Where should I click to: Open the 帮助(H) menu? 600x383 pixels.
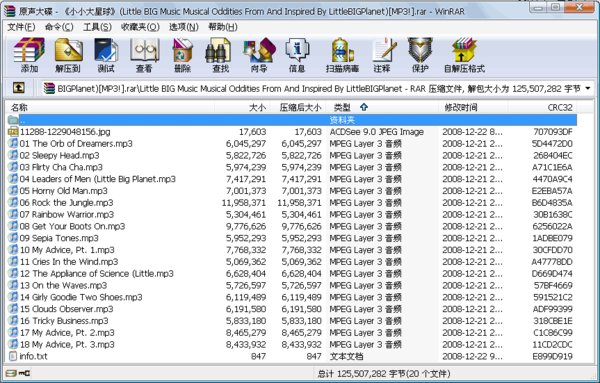pyautogui.click(x=223, y=27)
